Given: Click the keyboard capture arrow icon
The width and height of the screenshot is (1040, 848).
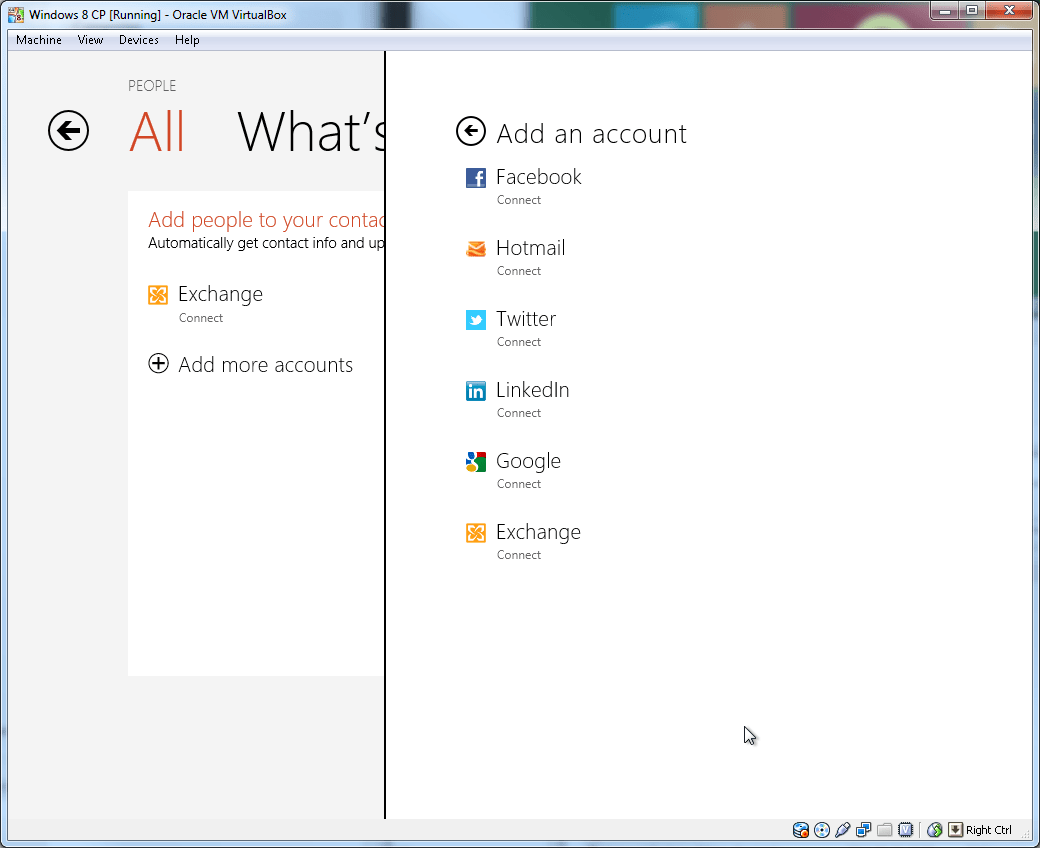Looking at the screenshot, I should pos(955,829).
